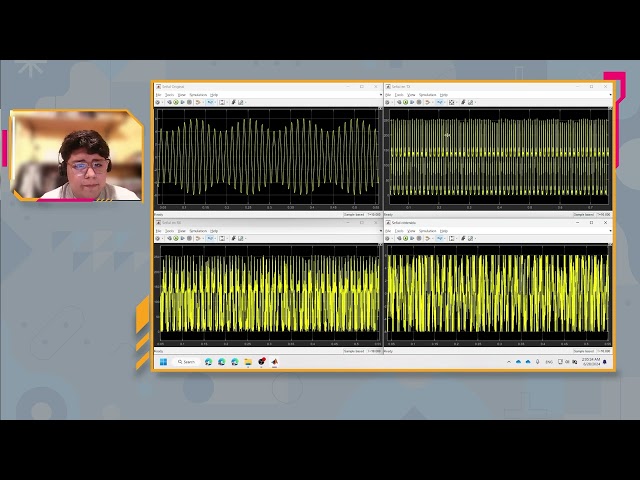Click Stop button in Señal en RX scope
640x480 pixels.
(x=189, y=238)
